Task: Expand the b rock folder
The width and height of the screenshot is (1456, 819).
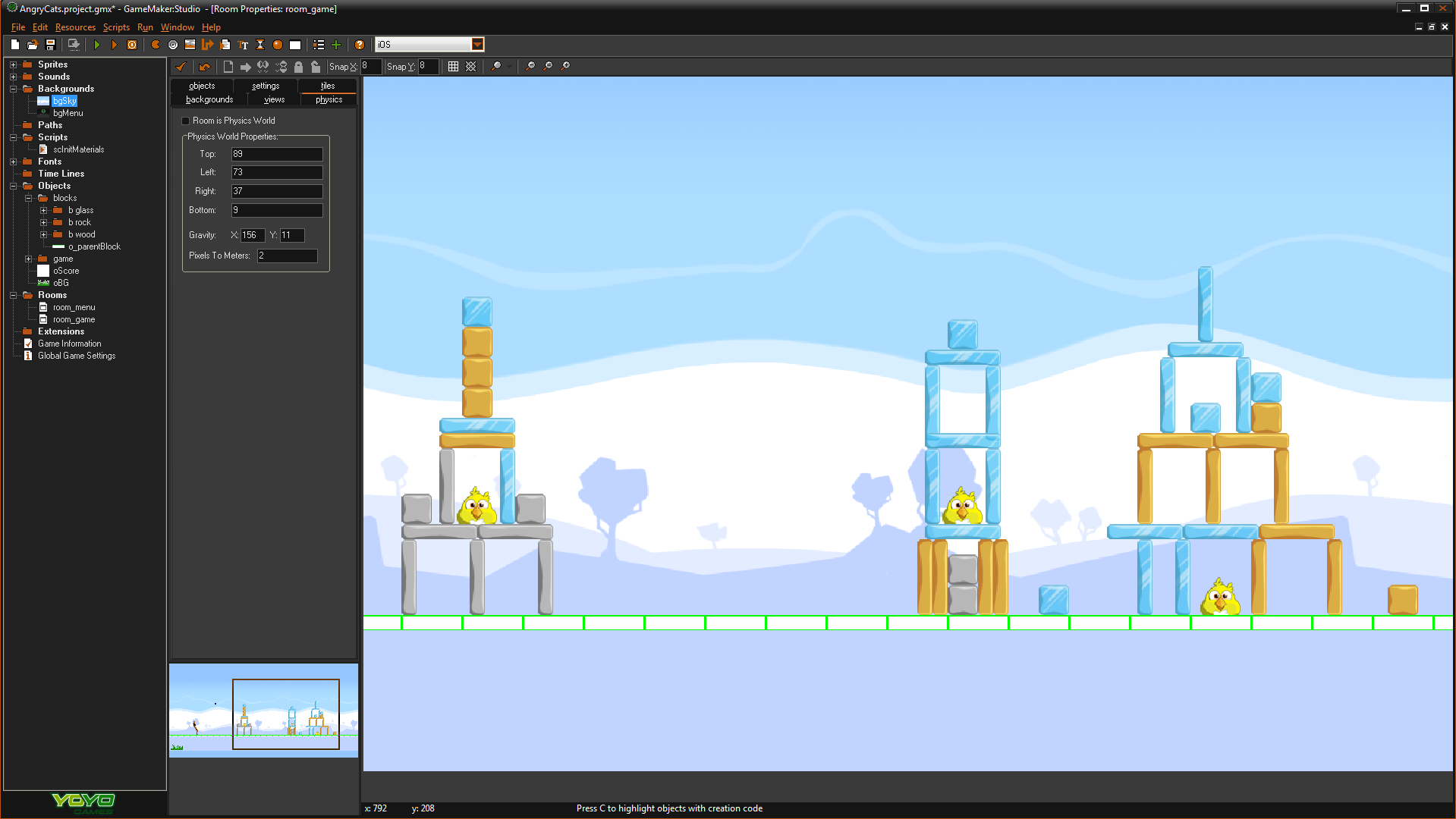Action: coord(43,222)
